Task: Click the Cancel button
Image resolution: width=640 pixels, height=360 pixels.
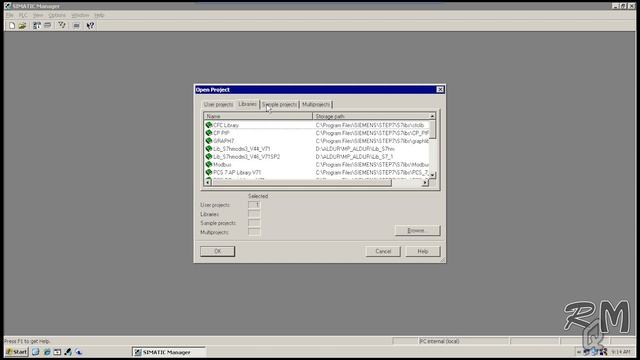Action: (x=383, y=251)
